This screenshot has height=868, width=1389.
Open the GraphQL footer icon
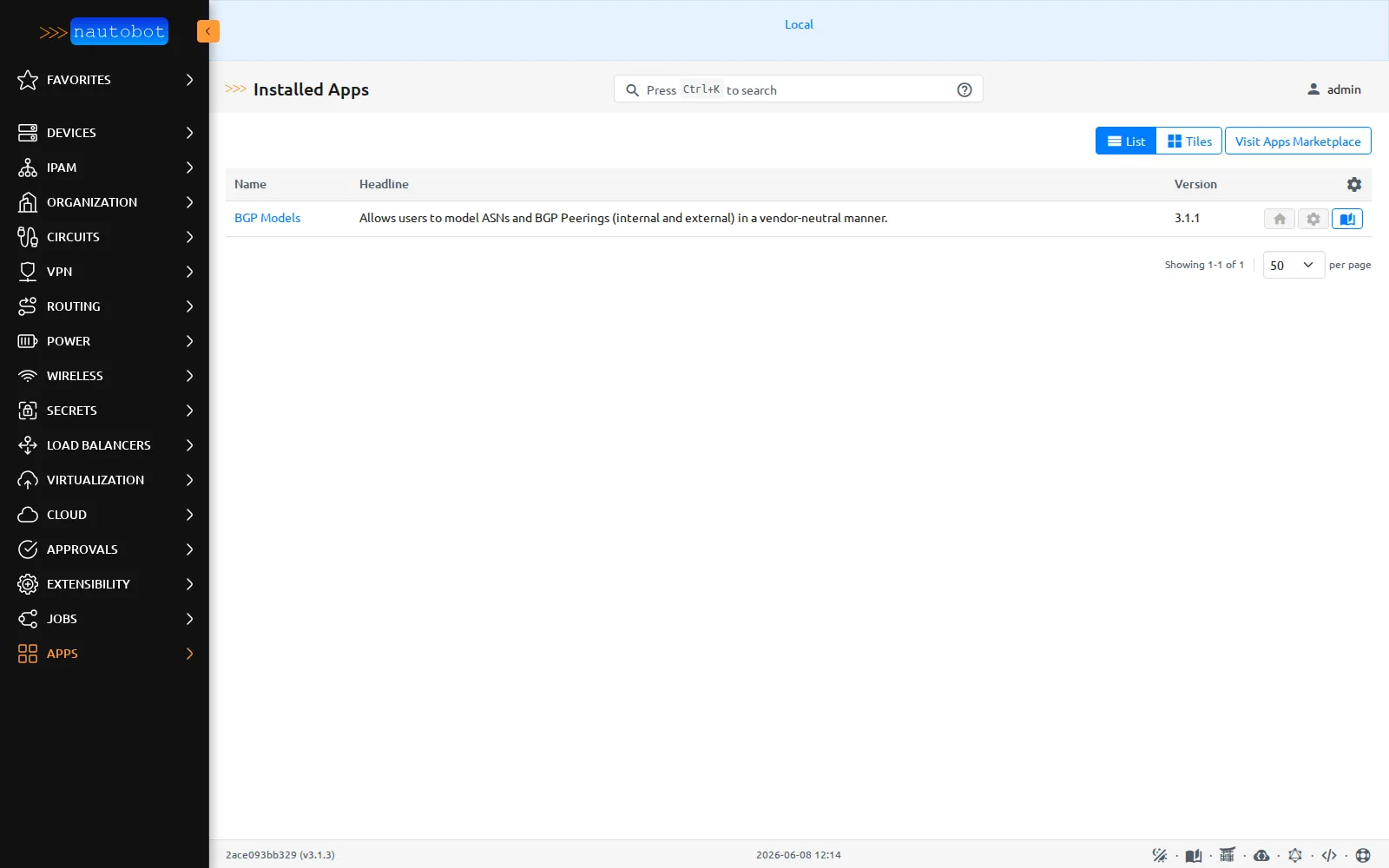[1295, 855]
